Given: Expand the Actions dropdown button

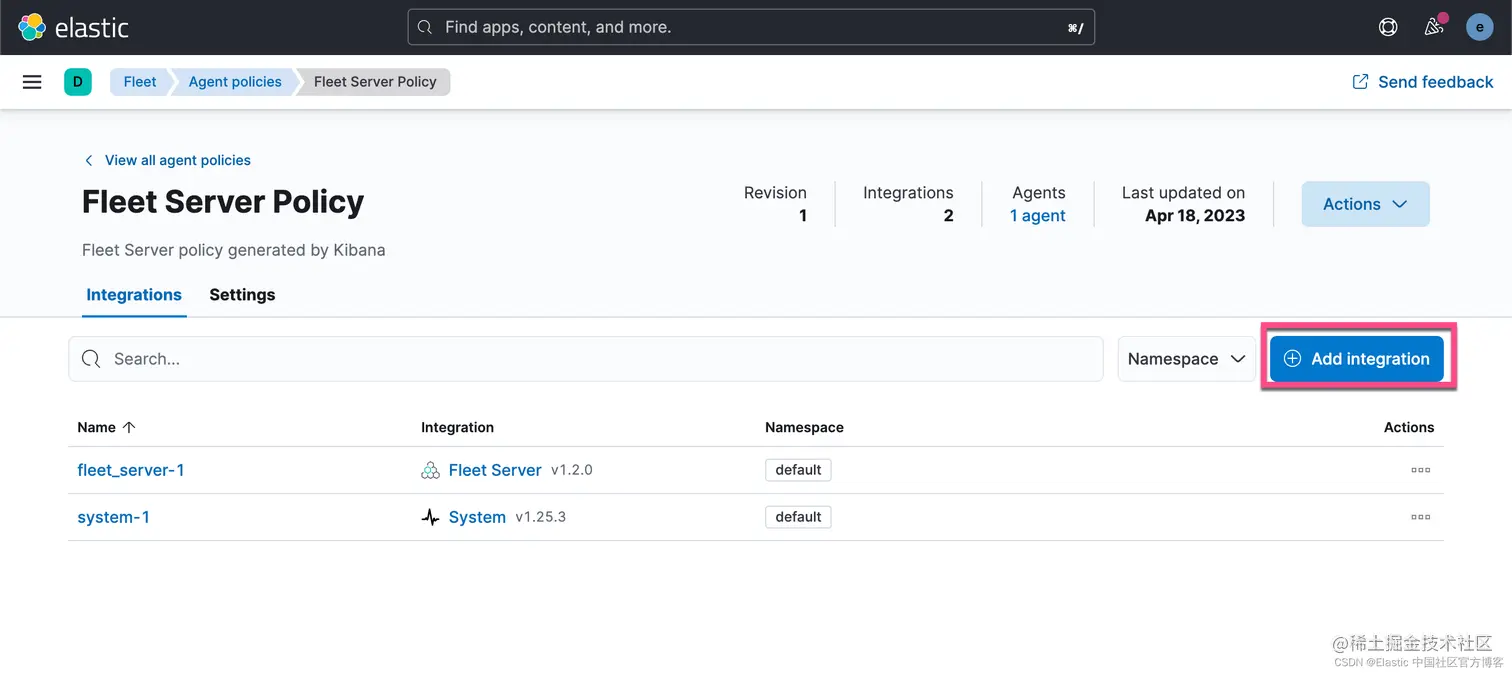Looking at the screenshot, I should point(1365,204).
